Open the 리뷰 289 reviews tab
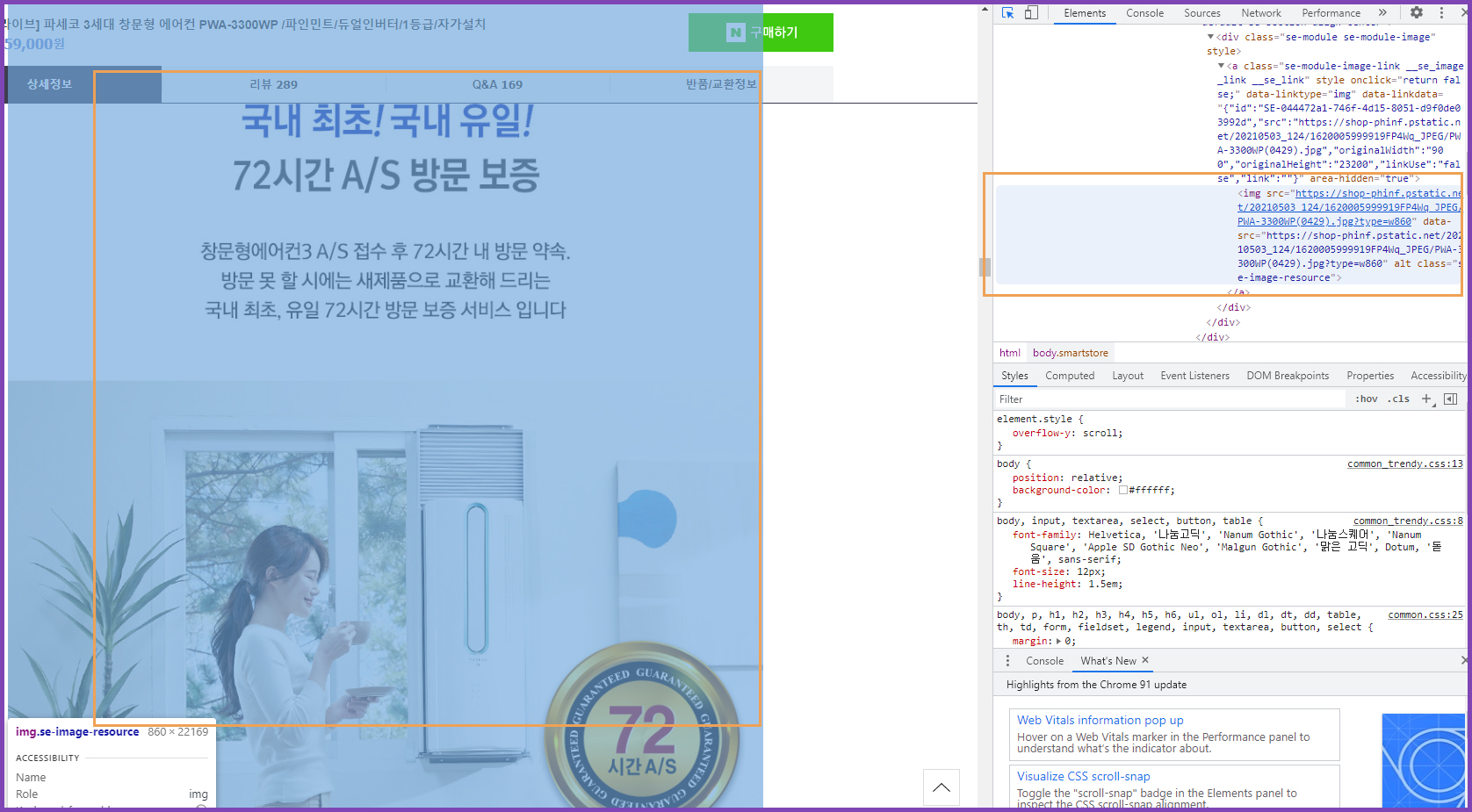1472x812 pixels. (273, 84)
